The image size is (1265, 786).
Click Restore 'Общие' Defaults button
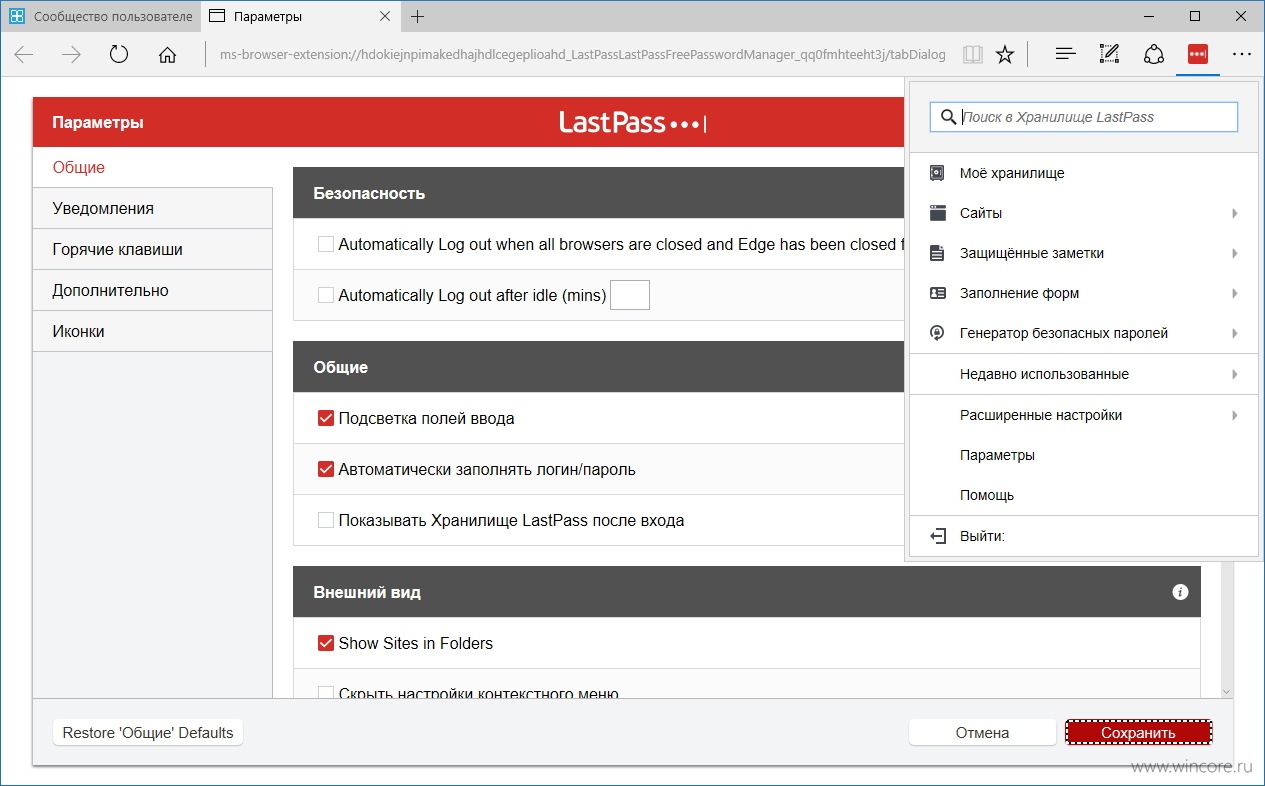pos(148,733)
